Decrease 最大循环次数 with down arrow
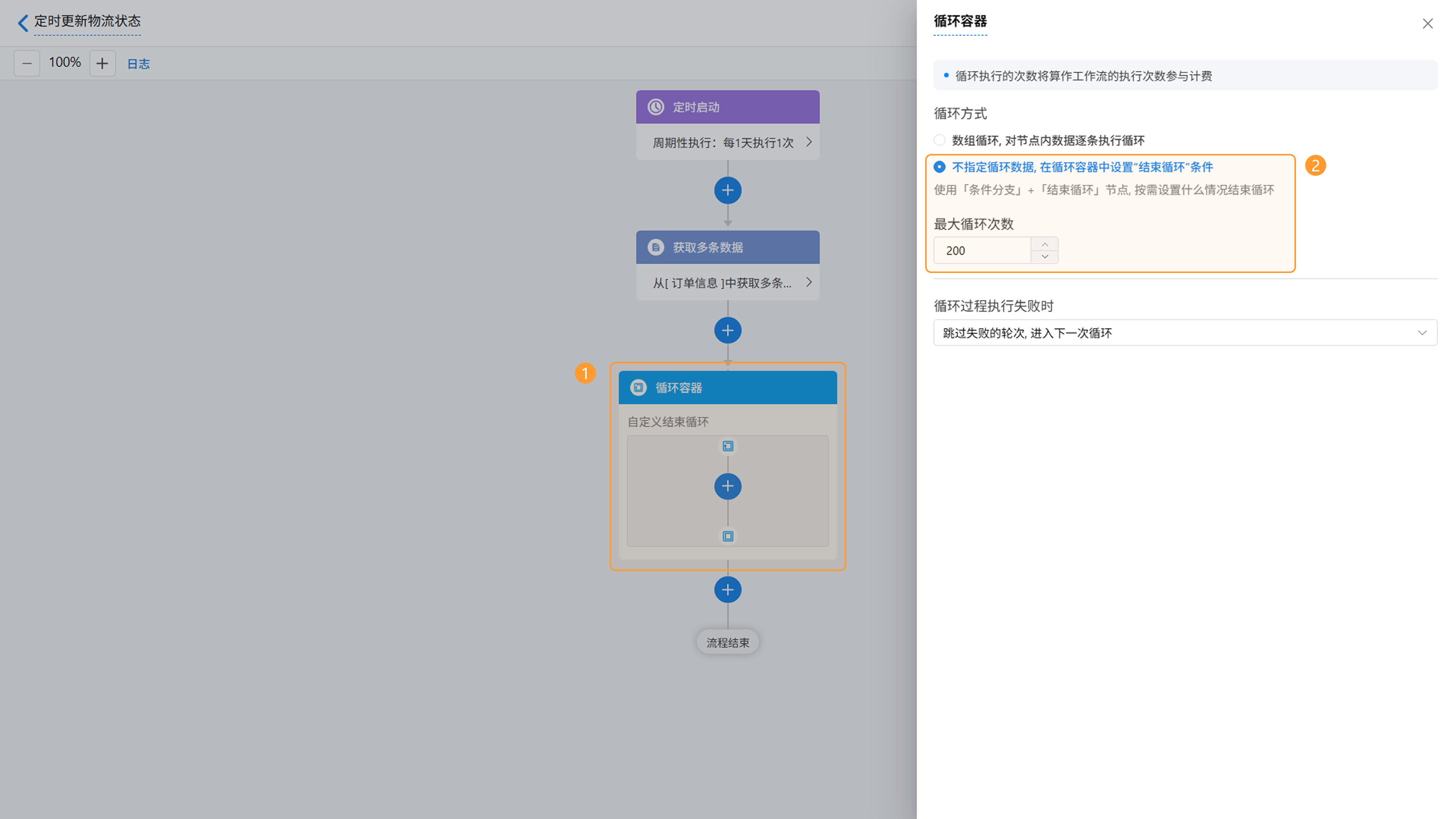Screen dimensions: 1456x819 1045,257
